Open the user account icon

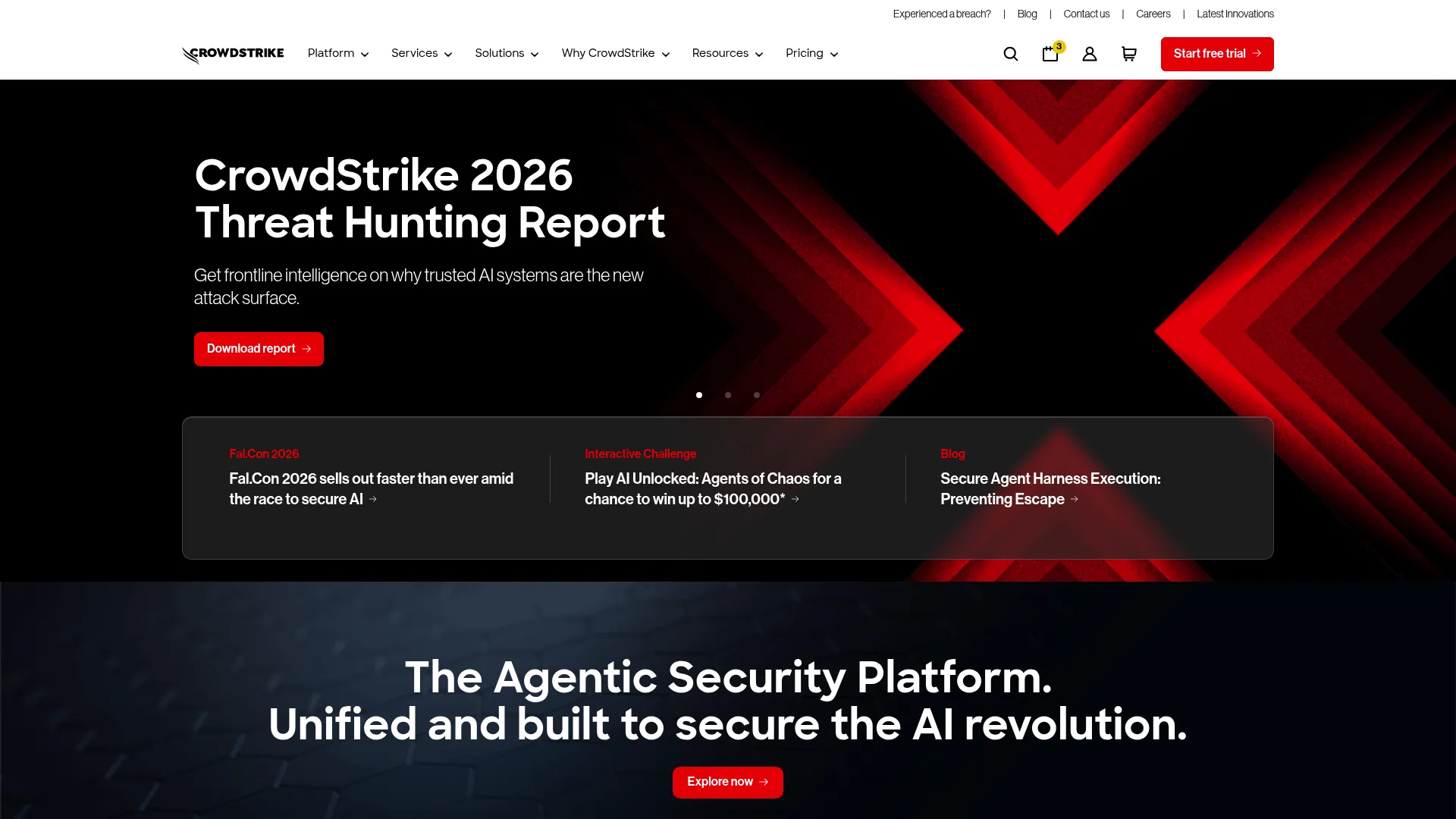point(1089,54)
